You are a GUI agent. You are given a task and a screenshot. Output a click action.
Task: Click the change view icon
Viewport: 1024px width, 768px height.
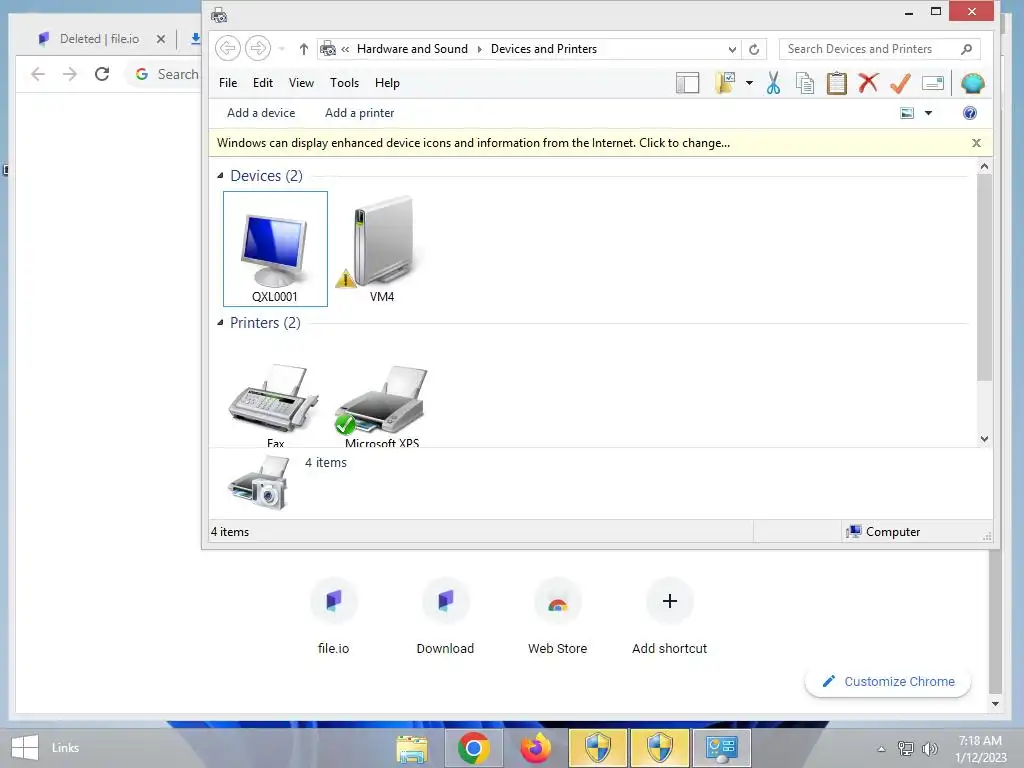pyautogui.click(x=907, y=113)
